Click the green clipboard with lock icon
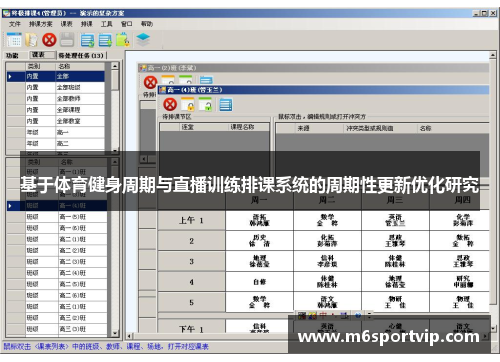The width and height of the screenshot is (500, 362). pyautogui.click(x=122, y=40)
